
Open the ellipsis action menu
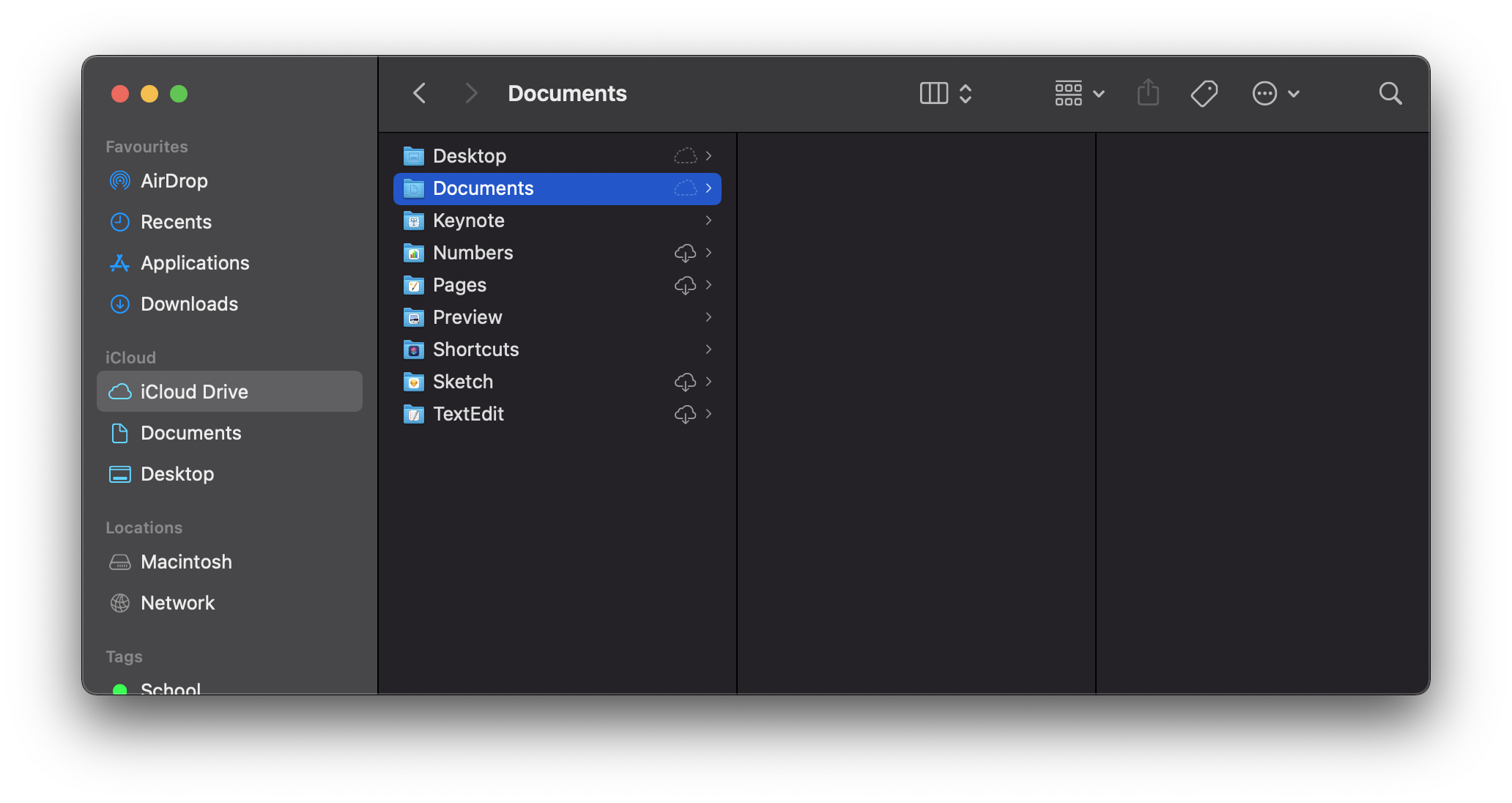point(1275,94)
